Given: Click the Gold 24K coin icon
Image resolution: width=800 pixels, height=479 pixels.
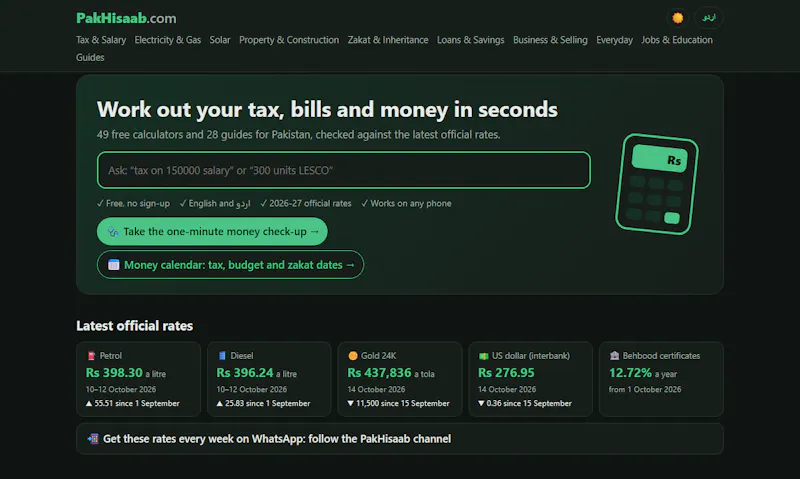Looking at the screenshot, I should 353,356.
